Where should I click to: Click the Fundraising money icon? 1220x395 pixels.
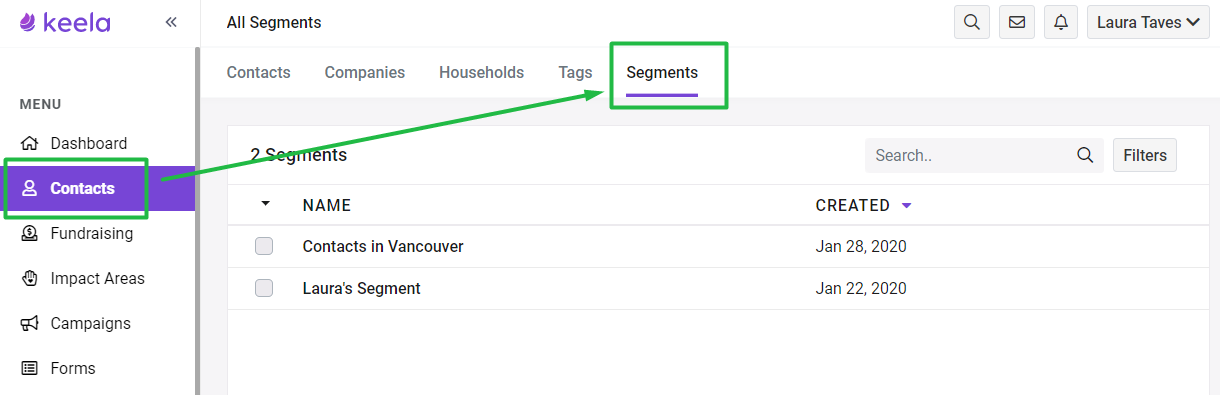[30, 233]
